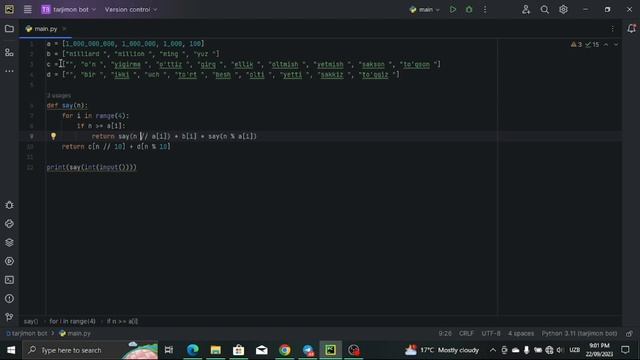Open Microsoft Edge from taskbar
The width and height of the screenshot is (640, 360).
point(193,350)
